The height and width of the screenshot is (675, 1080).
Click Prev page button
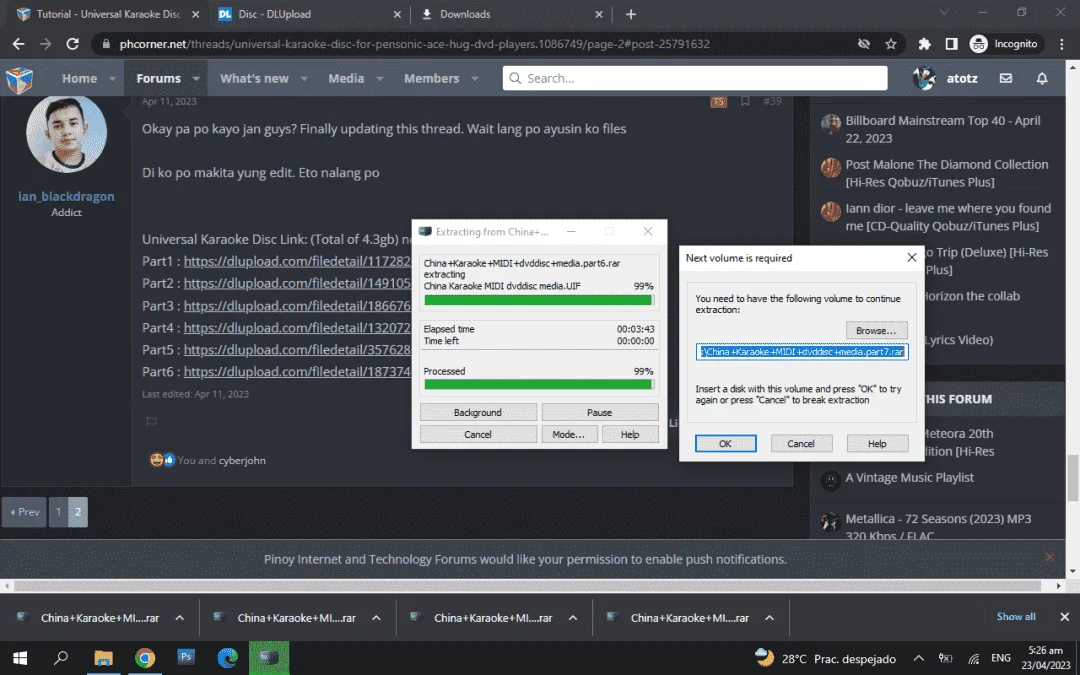coord(24,512)
